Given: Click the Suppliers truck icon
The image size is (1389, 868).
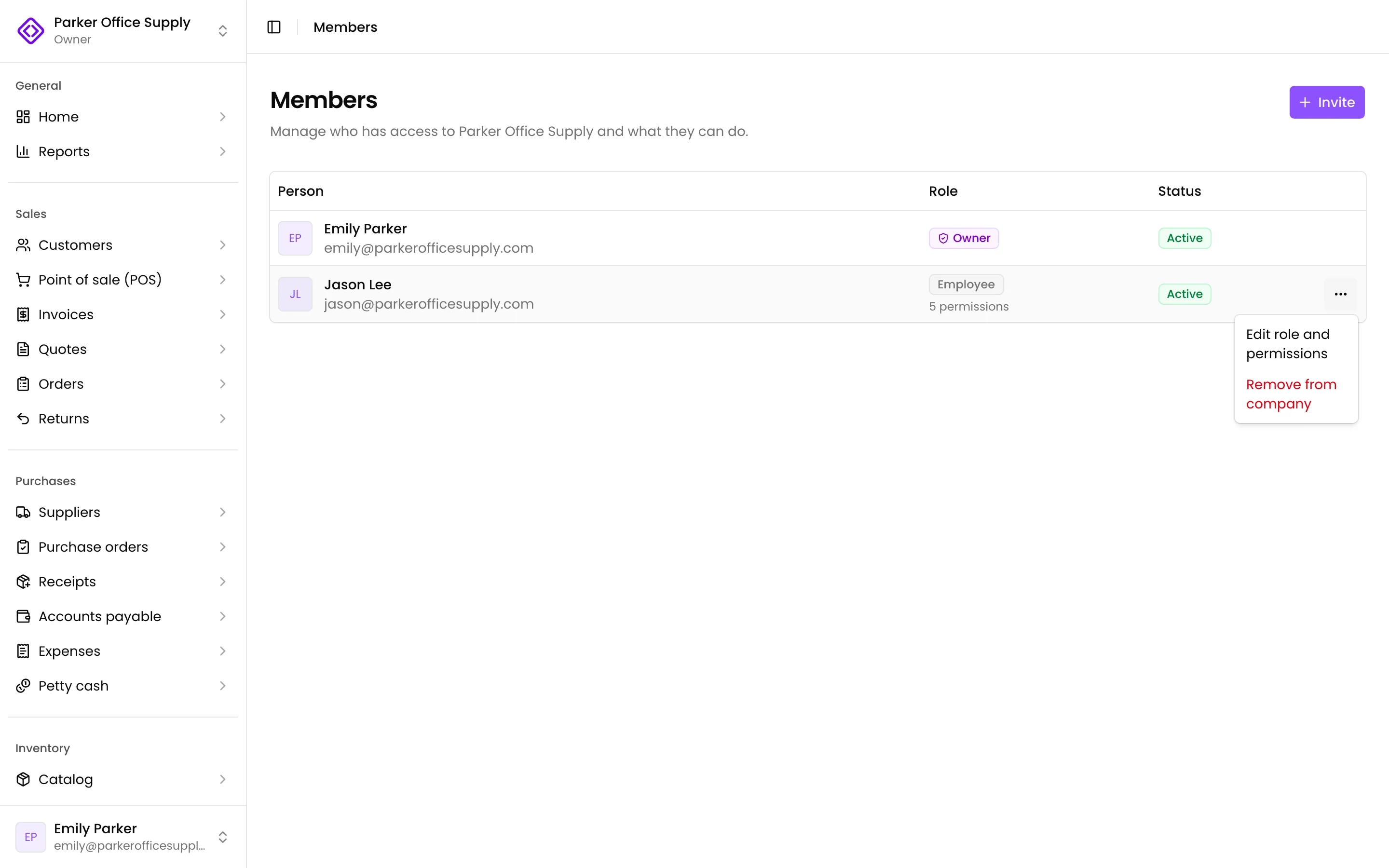Looking at the screenshot, I should 23,512.
